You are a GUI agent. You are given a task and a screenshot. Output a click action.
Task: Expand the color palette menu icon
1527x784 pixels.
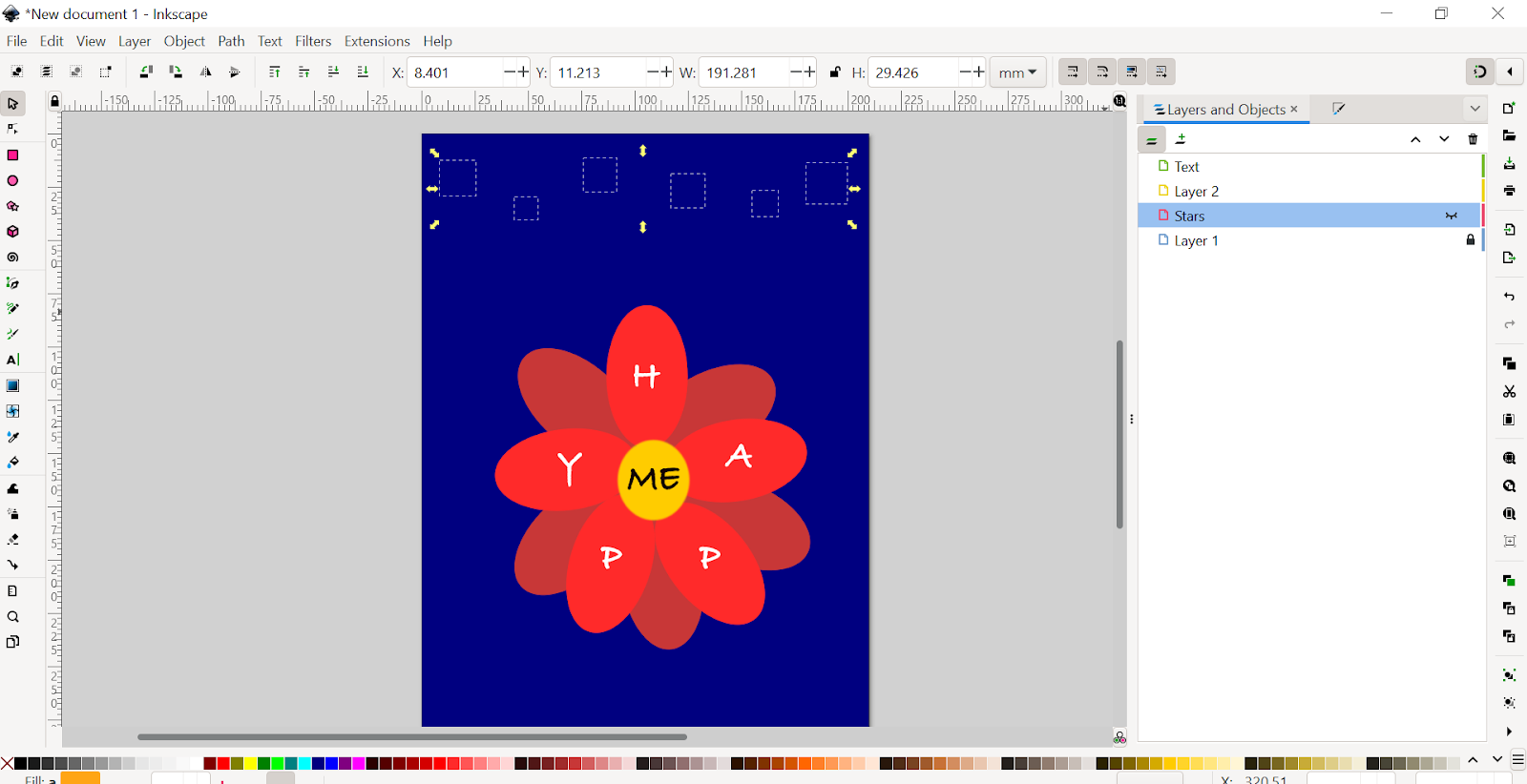(1517, 760)
